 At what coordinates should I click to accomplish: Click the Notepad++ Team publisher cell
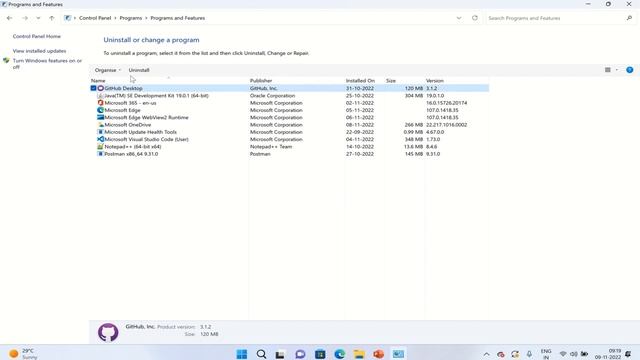click(x=271, y=147)
